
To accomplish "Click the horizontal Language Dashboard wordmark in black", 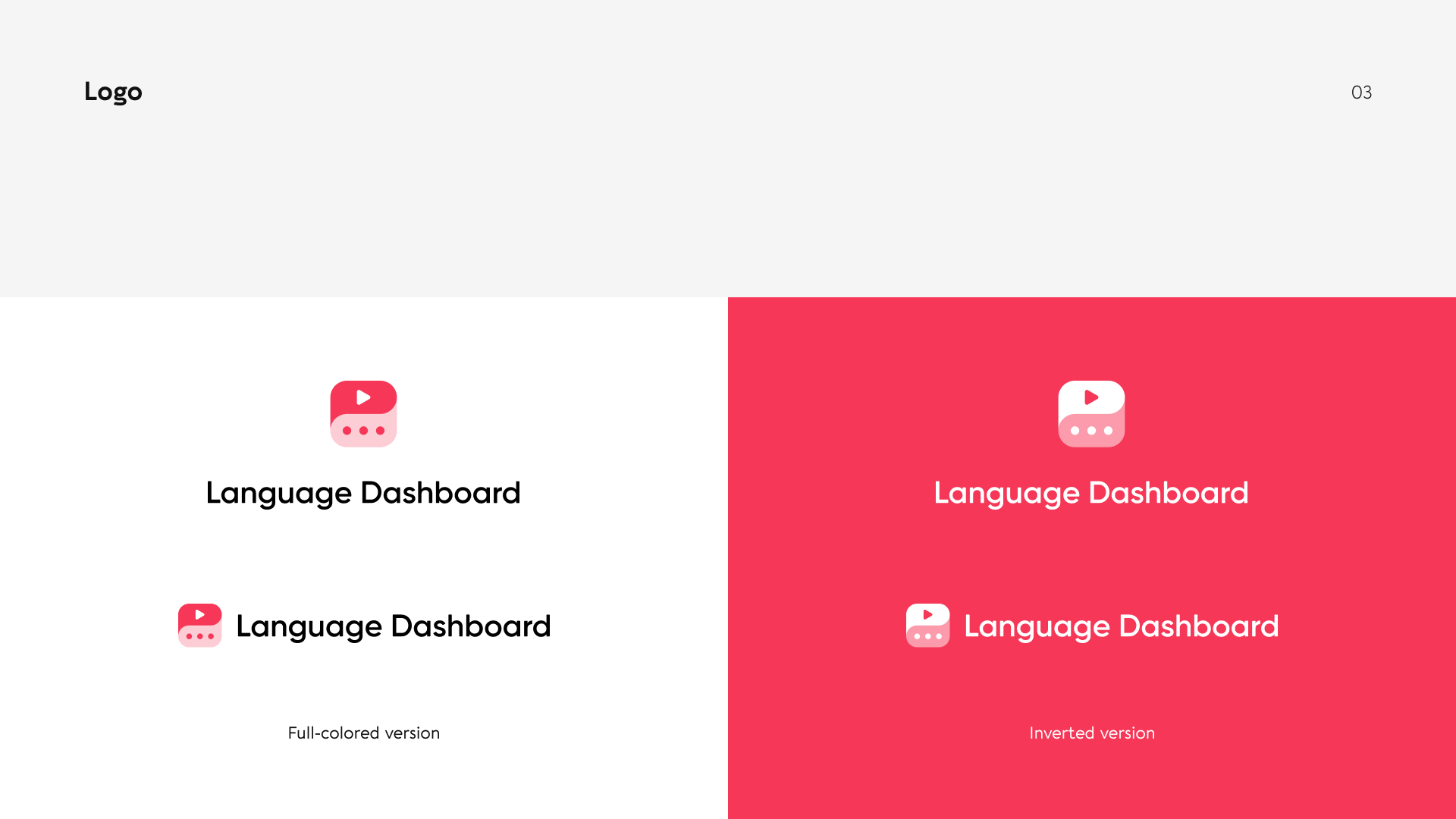I will click(393, 626).
